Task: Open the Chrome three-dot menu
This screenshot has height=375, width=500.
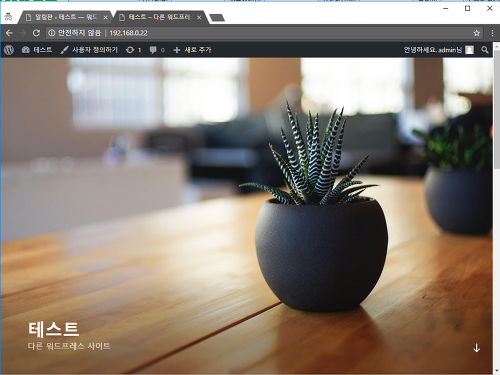Action: pyautogui.click(x=492, y=33)
